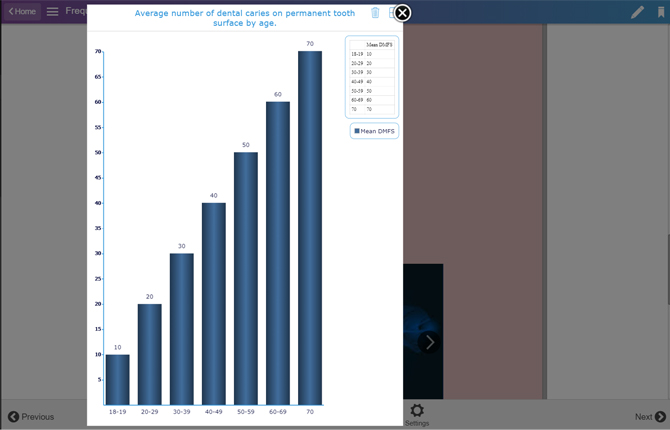
Task: Open the hamburger menu
Action: 52,12
